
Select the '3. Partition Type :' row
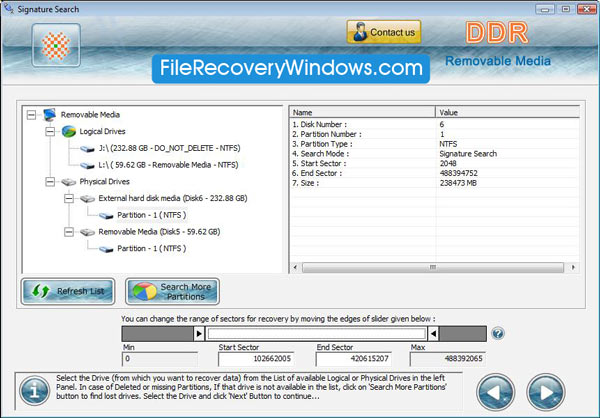pos(434,144)
